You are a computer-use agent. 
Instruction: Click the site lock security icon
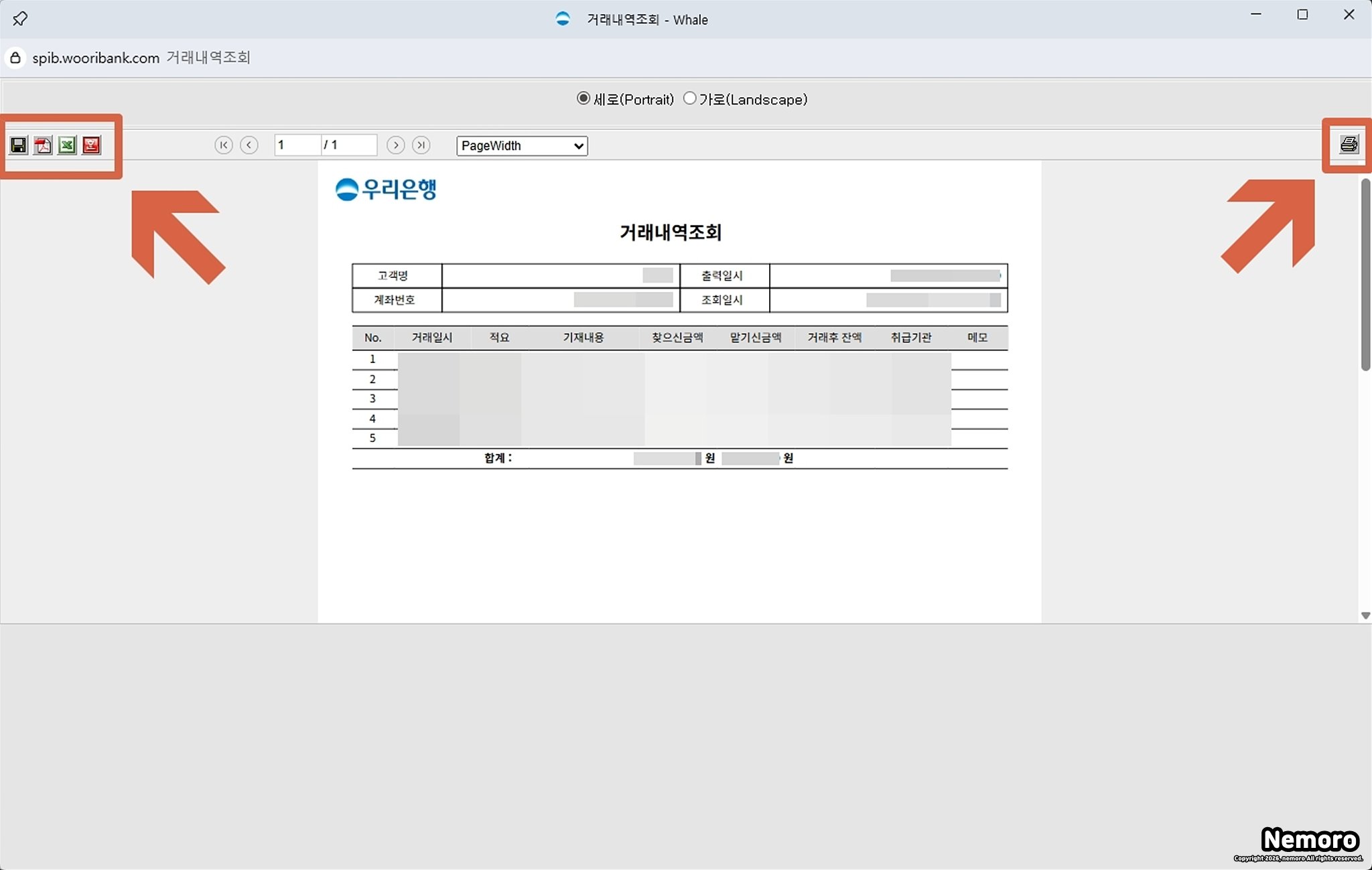pyautogui.click(x=15, y=58)
